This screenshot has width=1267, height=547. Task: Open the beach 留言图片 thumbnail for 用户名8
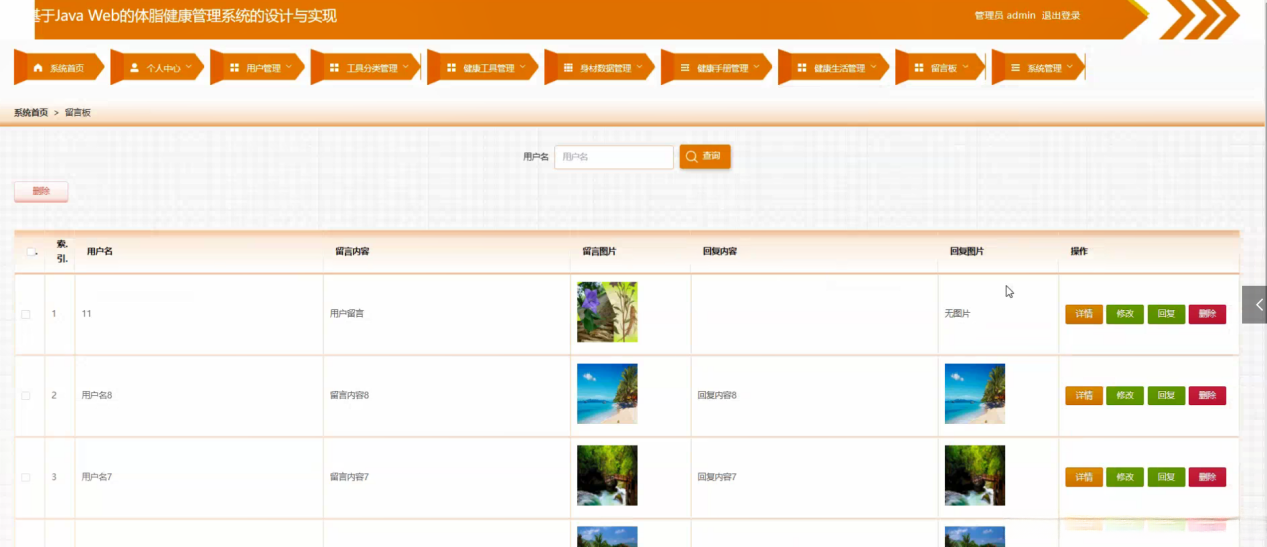click(607, 394)
